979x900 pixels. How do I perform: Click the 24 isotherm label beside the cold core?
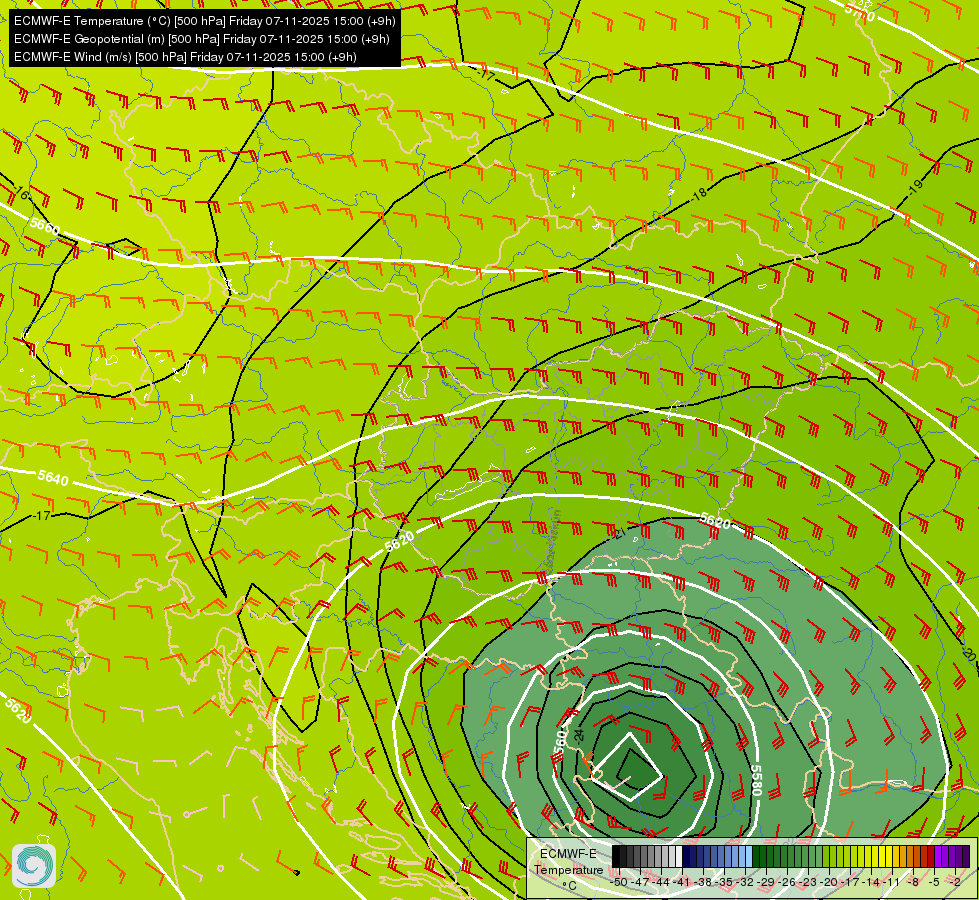tap(579, 736)
